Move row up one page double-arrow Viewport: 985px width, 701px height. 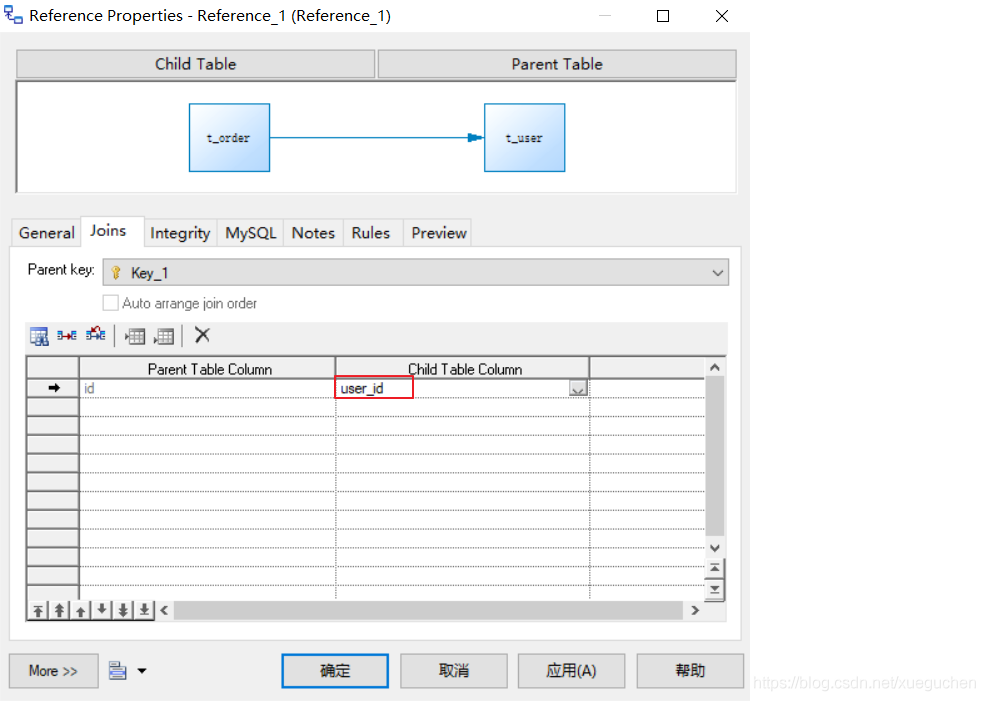coord(60,610)
